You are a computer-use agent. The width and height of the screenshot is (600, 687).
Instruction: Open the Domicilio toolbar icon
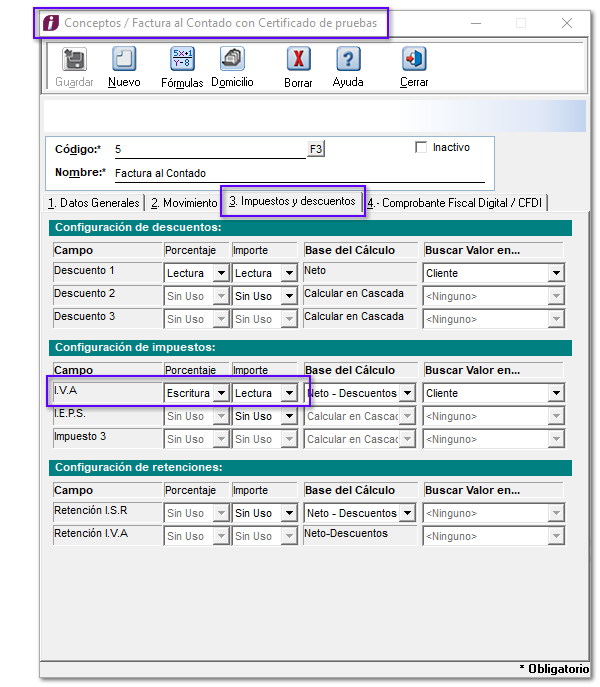coord(232,61)
